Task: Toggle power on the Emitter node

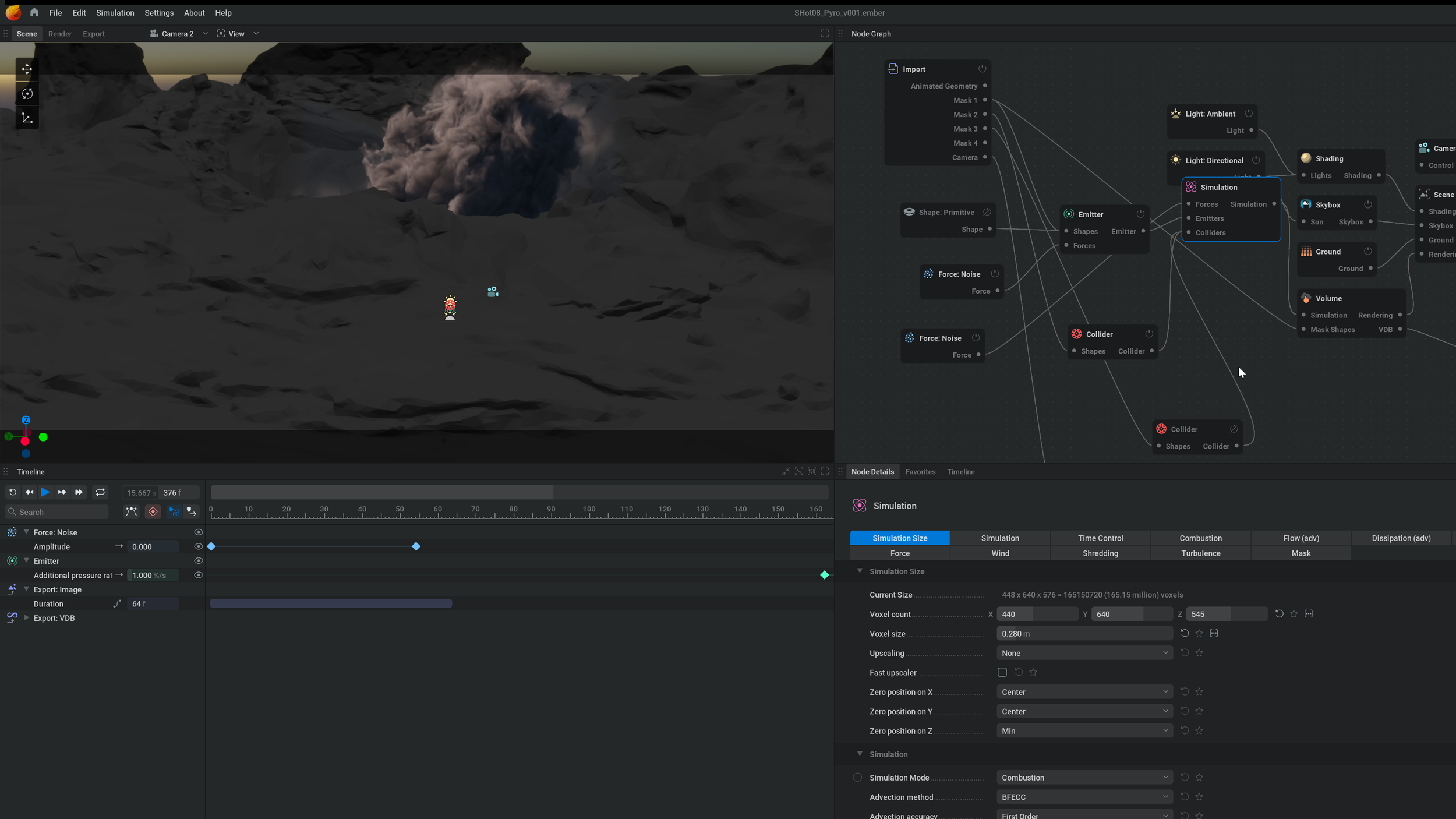Action: point(1140,214)
